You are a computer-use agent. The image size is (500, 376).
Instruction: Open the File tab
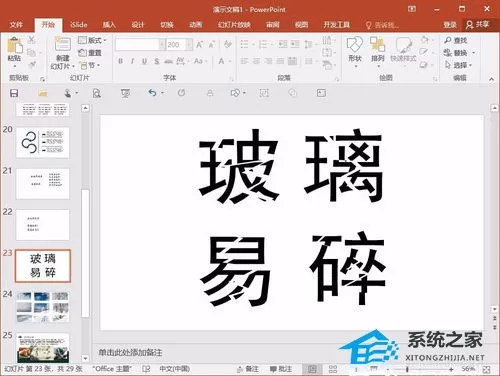[x=16, y=25]
